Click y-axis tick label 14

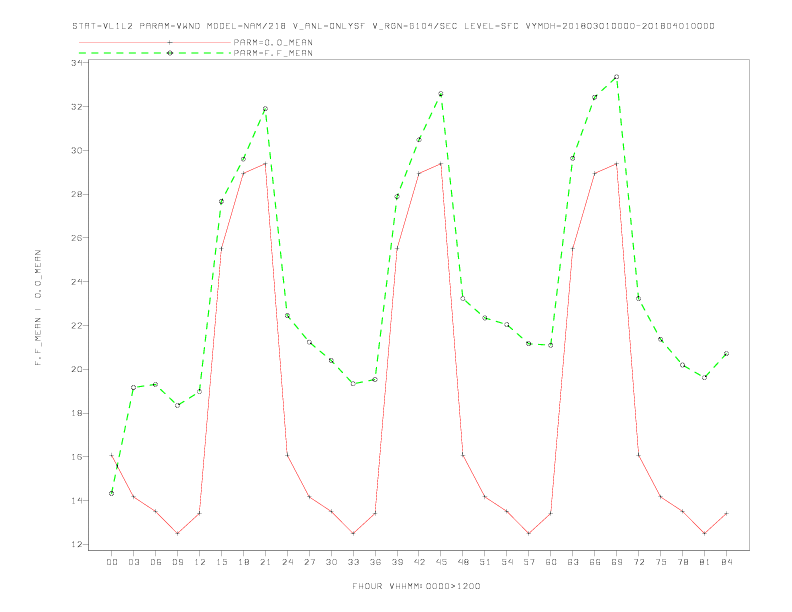click(77, 500)
